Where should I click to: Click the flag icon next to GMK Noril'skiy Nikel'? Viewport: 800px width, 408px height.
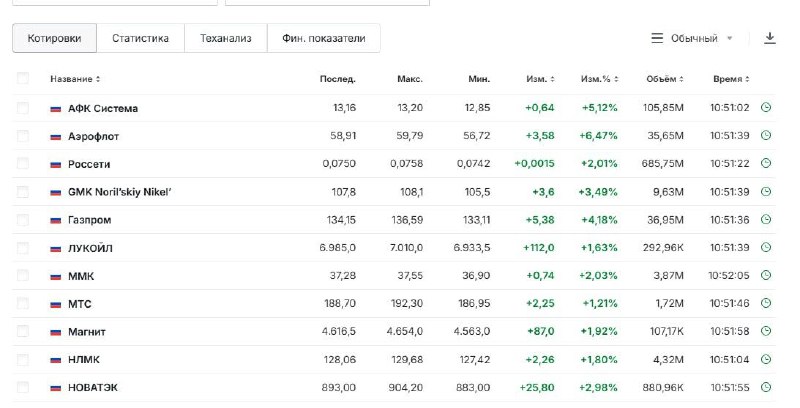click(x=56, y=193)
